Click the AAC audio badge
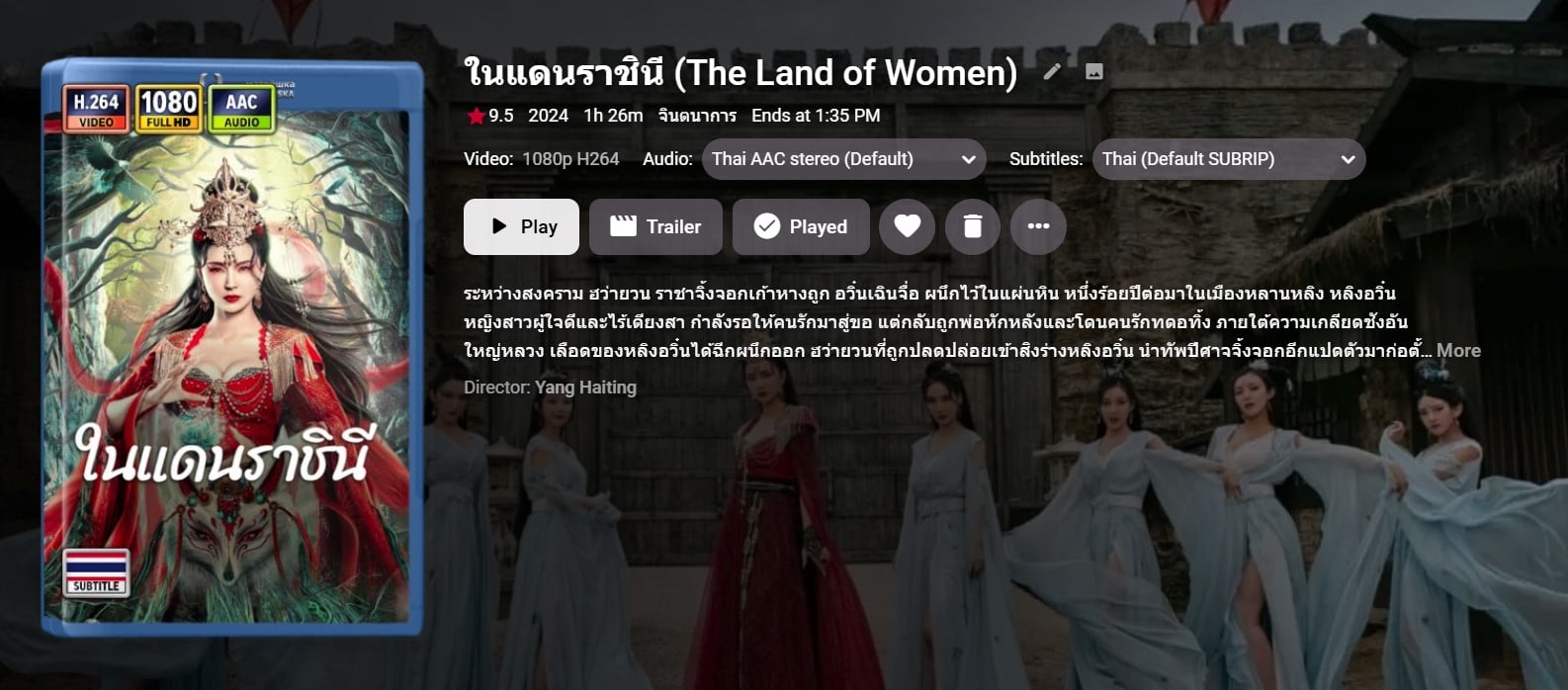 pyautogui.click(x=241, y=109)
